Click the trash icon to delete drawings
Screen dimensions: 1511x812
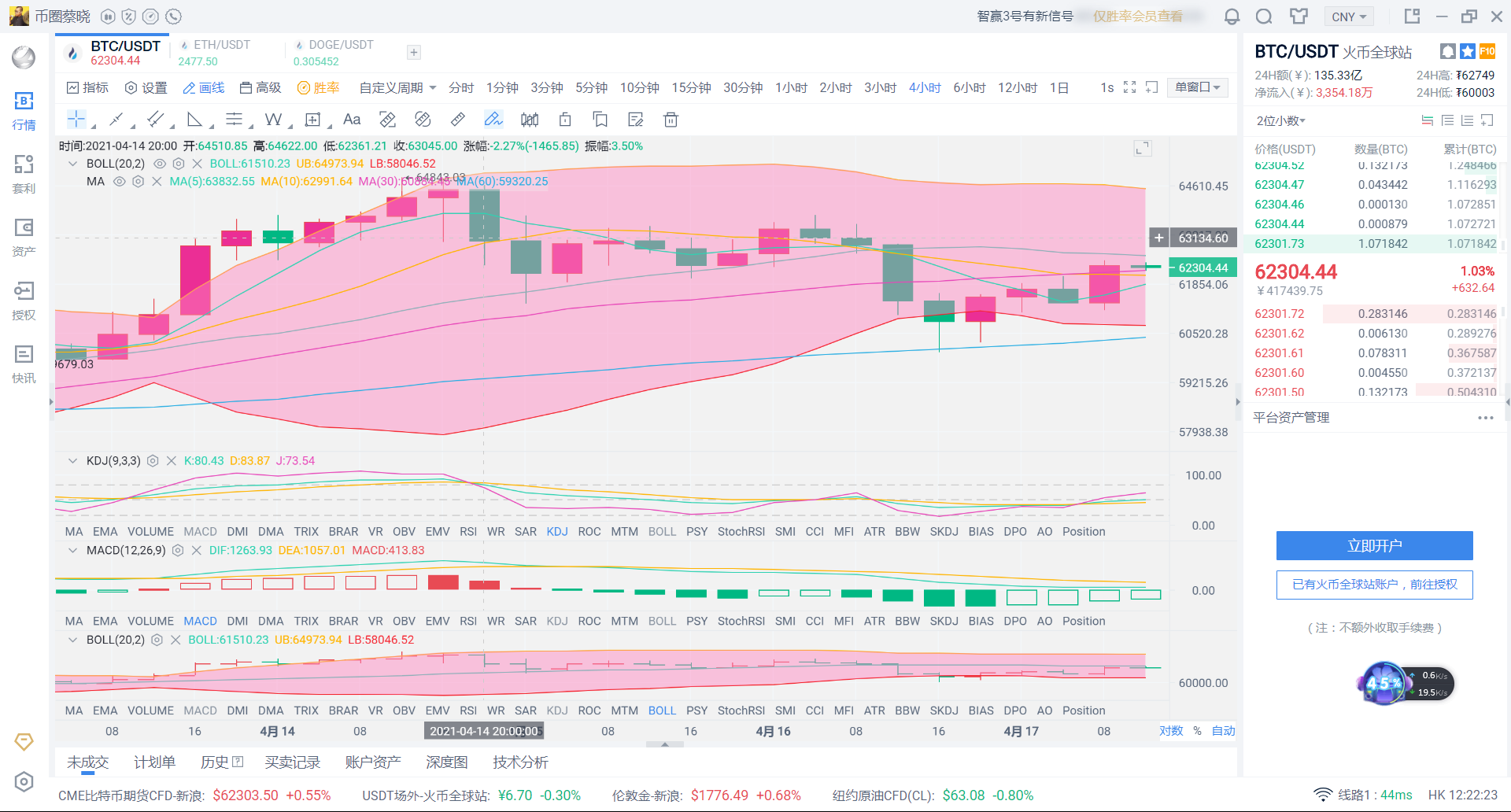[x=671, y=120]
